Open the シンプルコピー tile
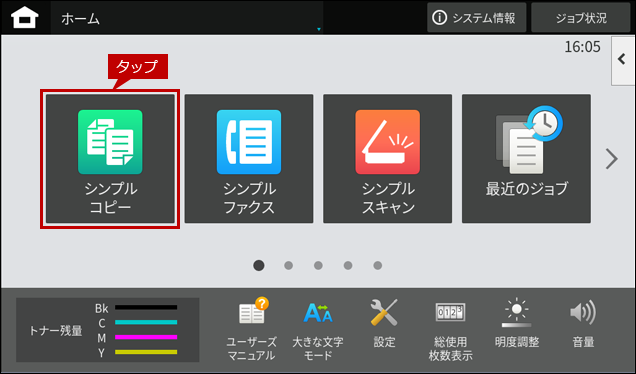 pyautogui.click(x=110, y=159)
